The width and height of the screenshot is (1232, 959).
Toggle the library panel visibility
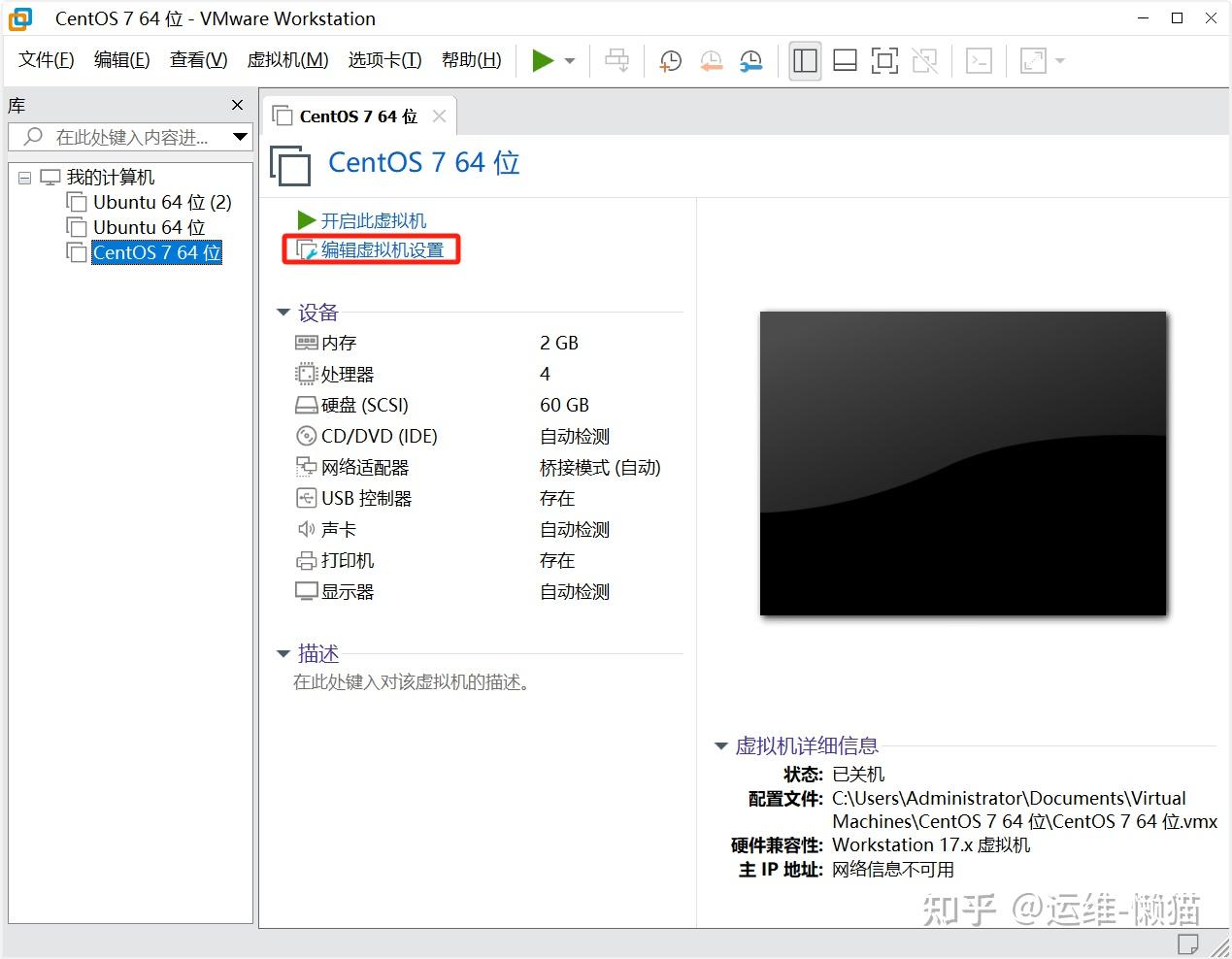(805, 60)
